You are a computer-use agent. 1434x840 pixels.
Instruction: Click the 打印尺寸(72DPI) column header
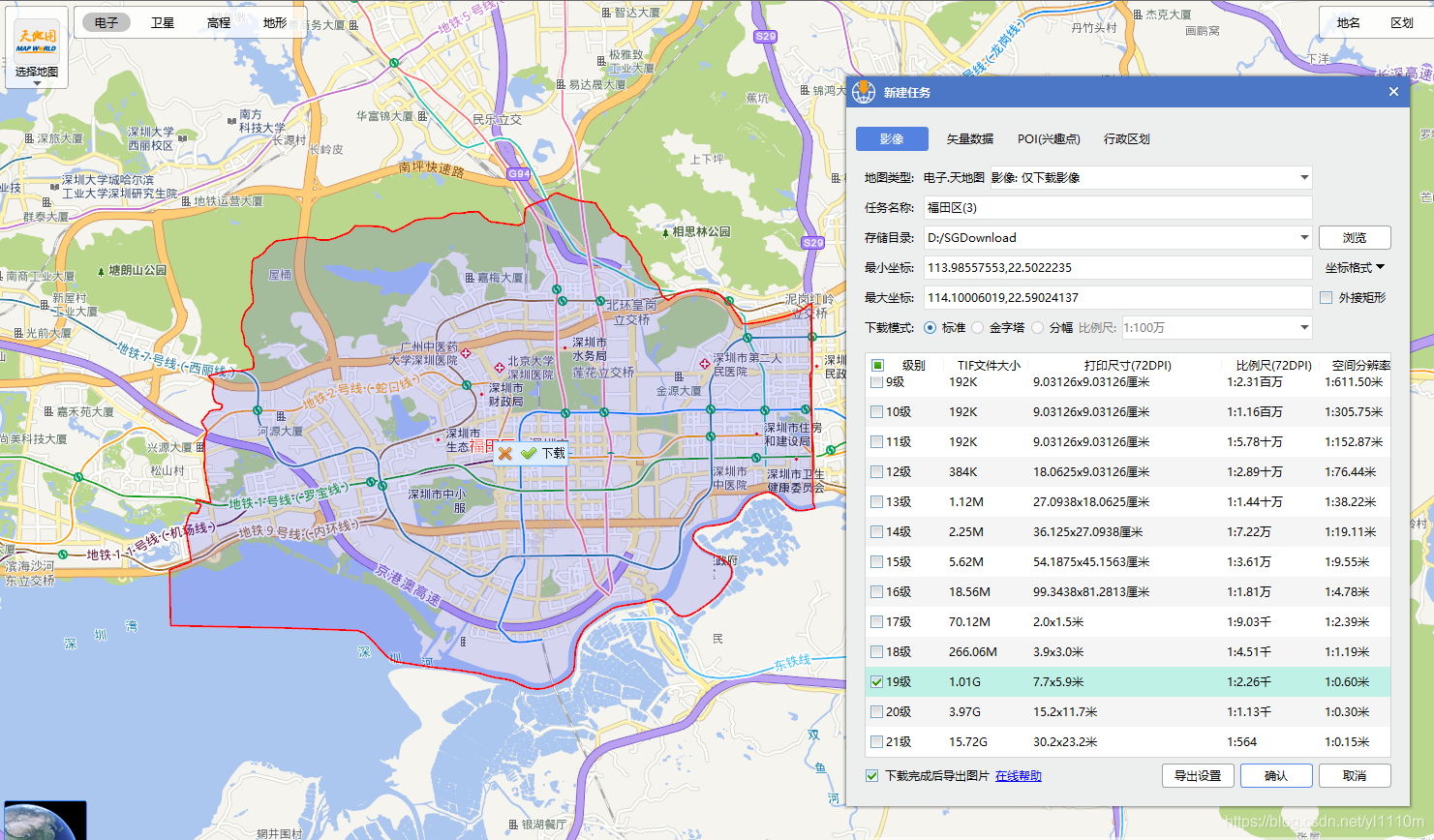pos(1128,365)
